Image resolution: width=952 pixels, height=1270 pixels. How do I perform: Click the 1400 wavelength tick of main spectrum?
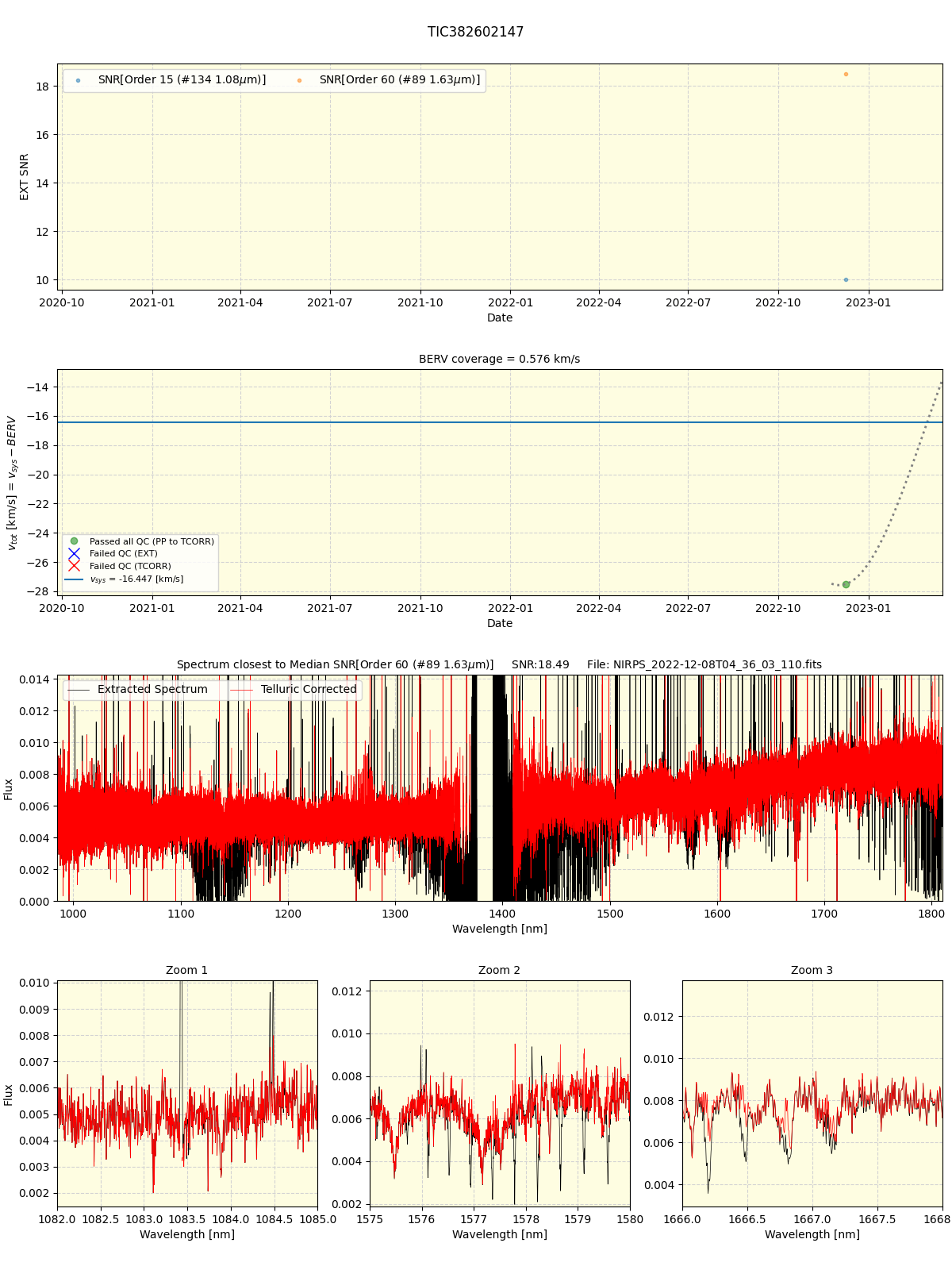pyautogui.click(x=502, y=913)
